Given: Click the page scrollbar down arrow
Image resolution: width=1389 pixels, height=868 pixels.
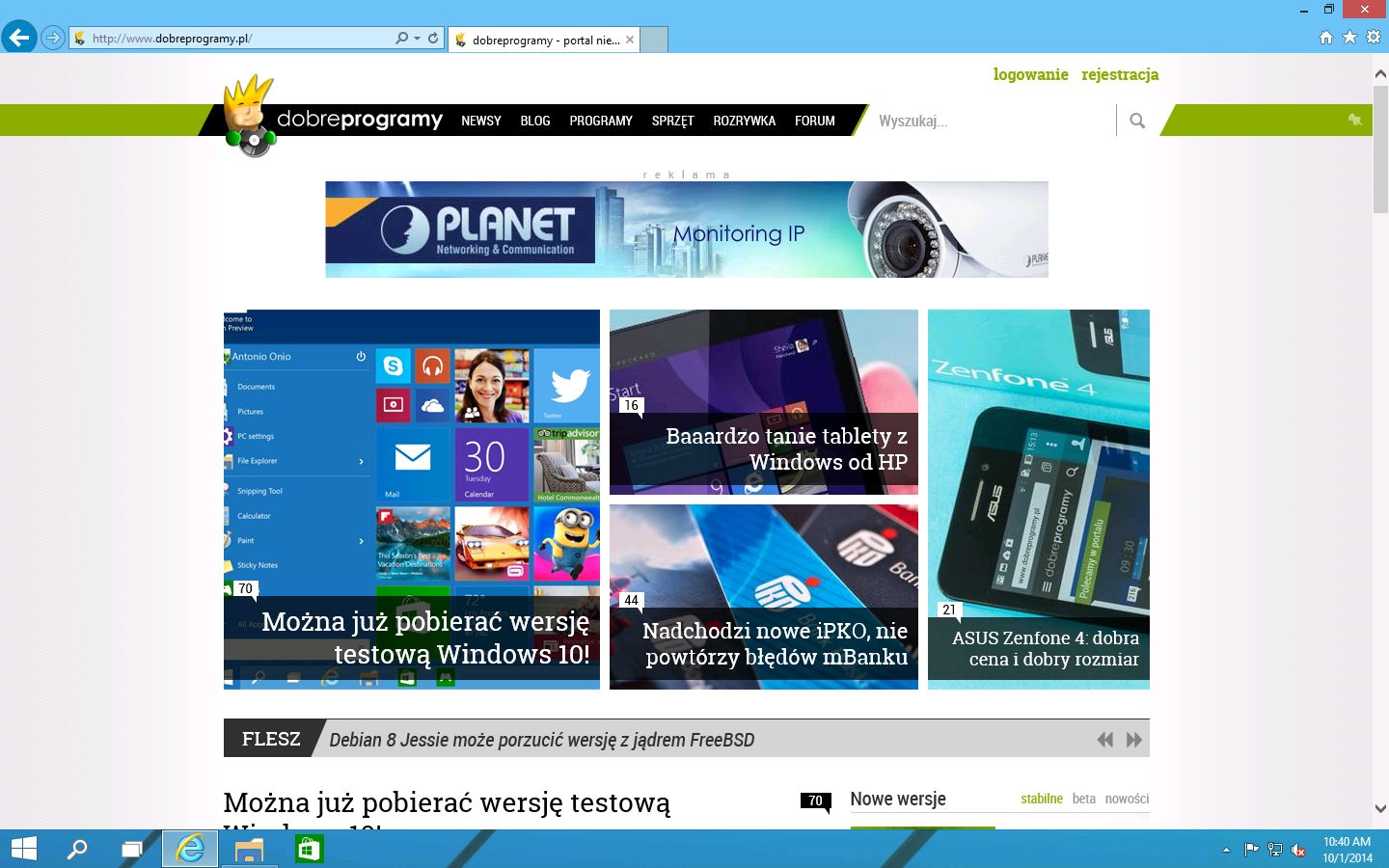Looking at the screenshot, I should point(1380,809).
